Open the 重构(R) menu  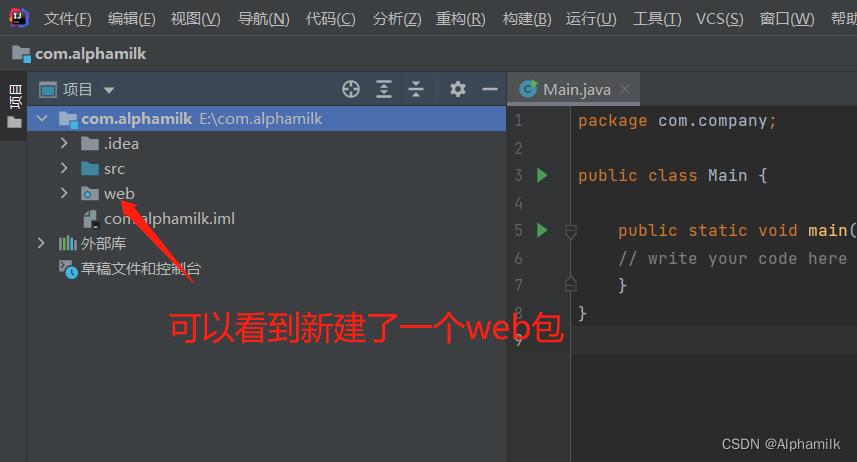(460, 19)
